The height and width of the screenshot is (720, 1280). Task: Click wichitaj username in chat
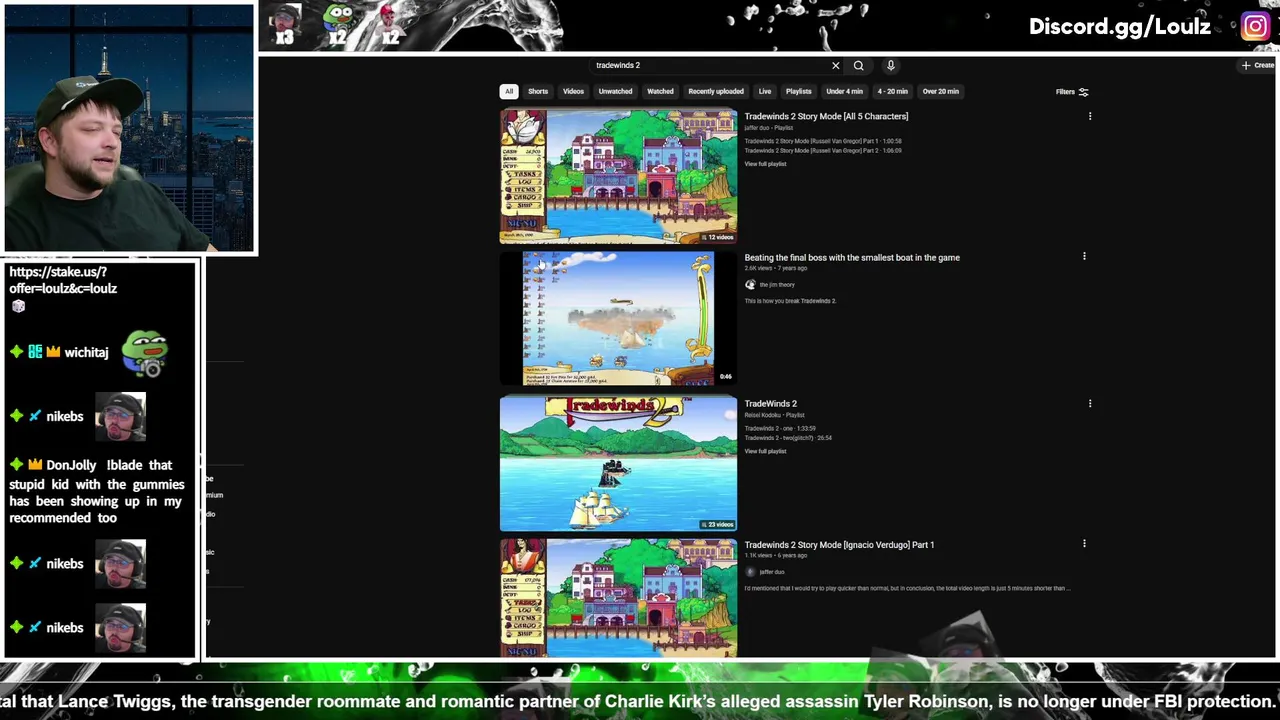86,353
